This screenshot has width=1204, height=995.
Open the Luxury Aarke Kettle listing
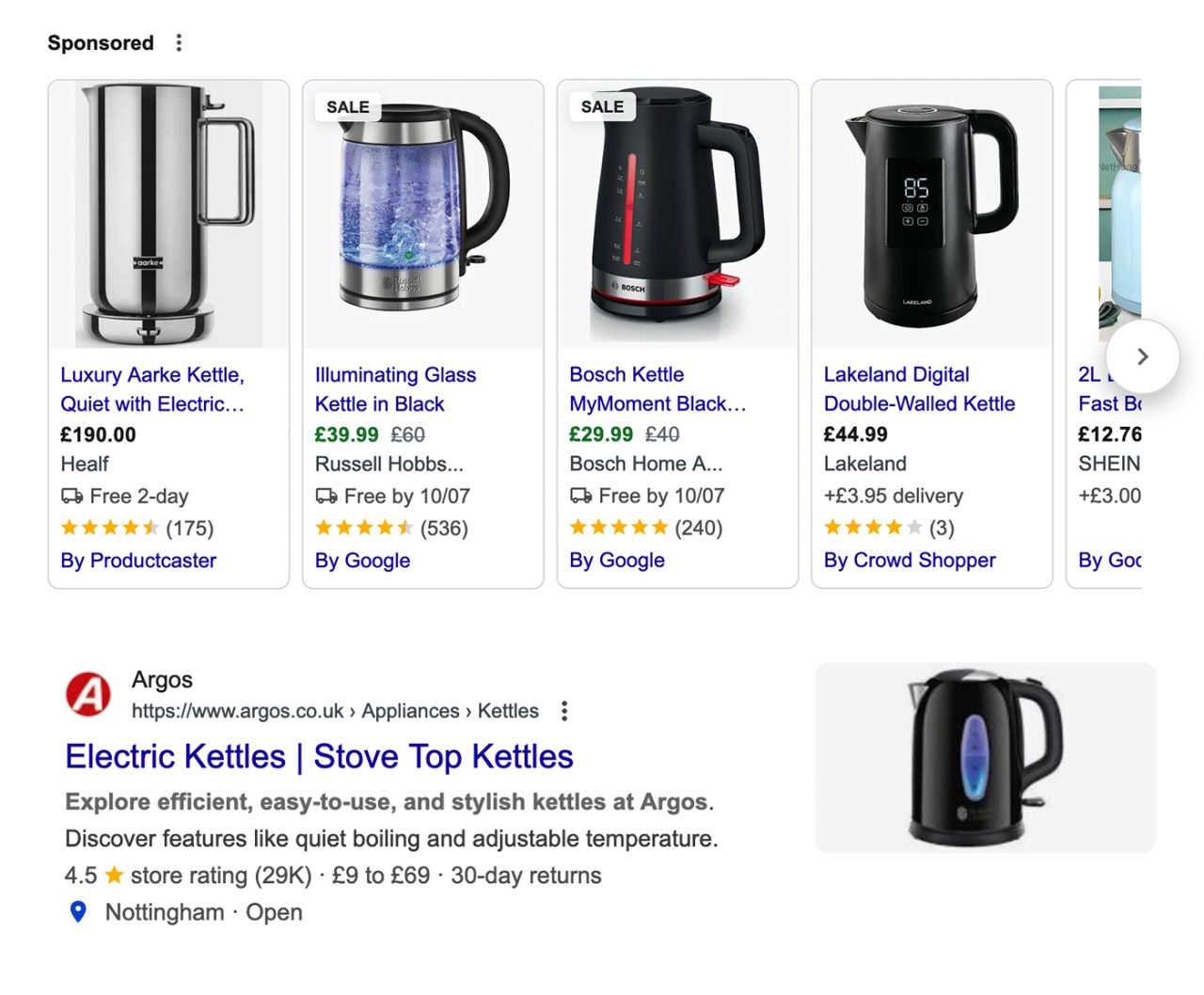[152, 389]
